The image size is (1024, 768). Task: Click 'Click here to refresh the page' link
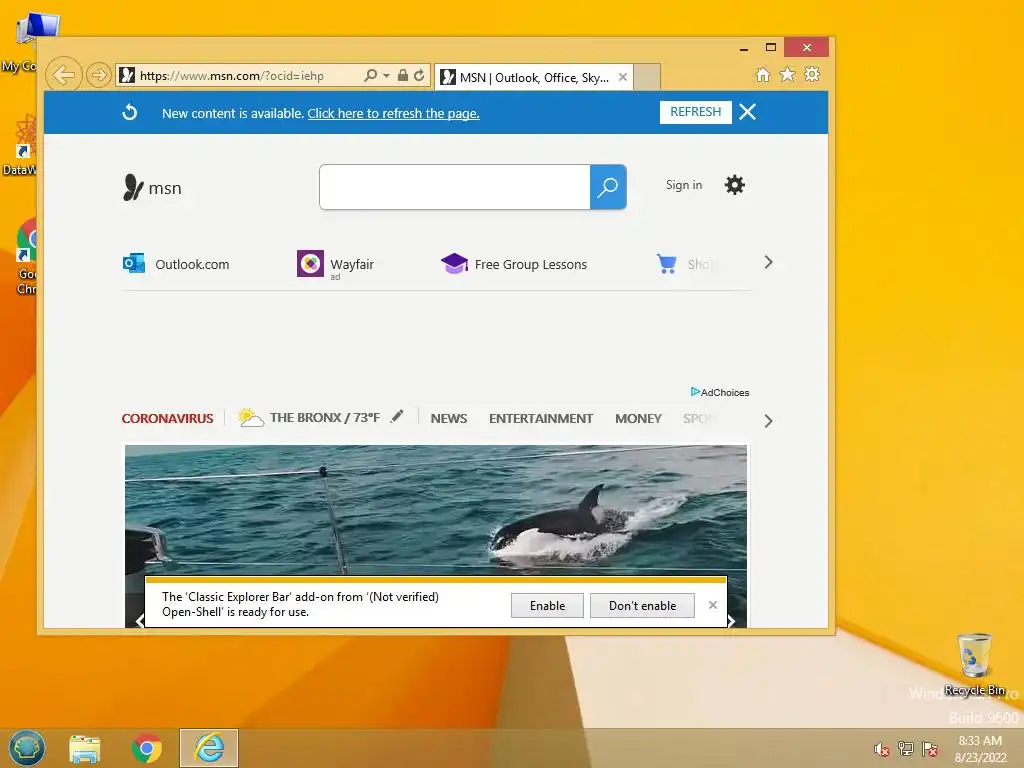coord(393,114)
